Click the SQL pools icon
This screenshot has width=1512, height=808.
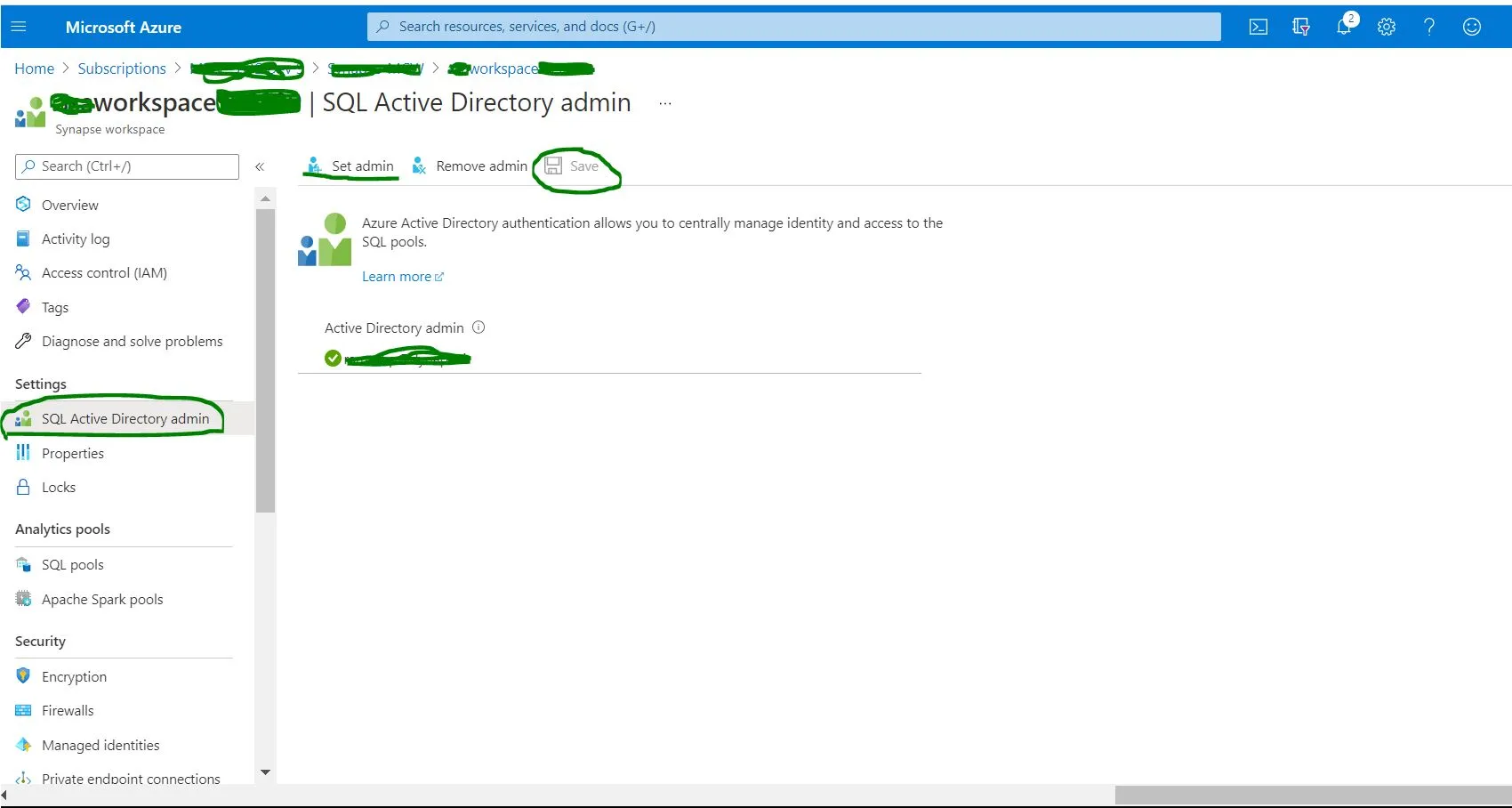23,564
